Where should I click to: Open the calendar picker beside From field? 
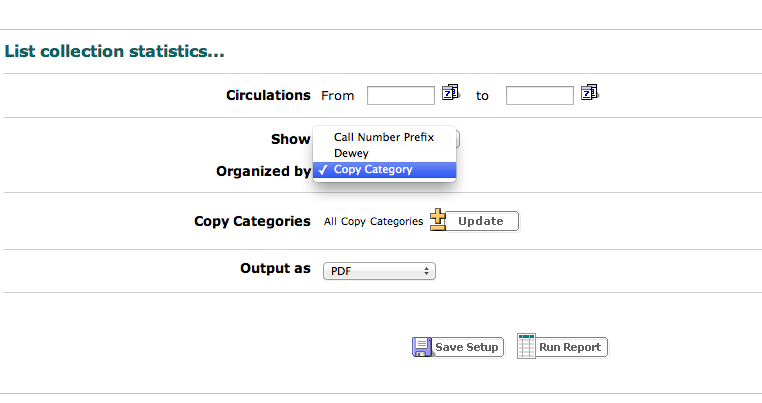[x=450, y=93]
